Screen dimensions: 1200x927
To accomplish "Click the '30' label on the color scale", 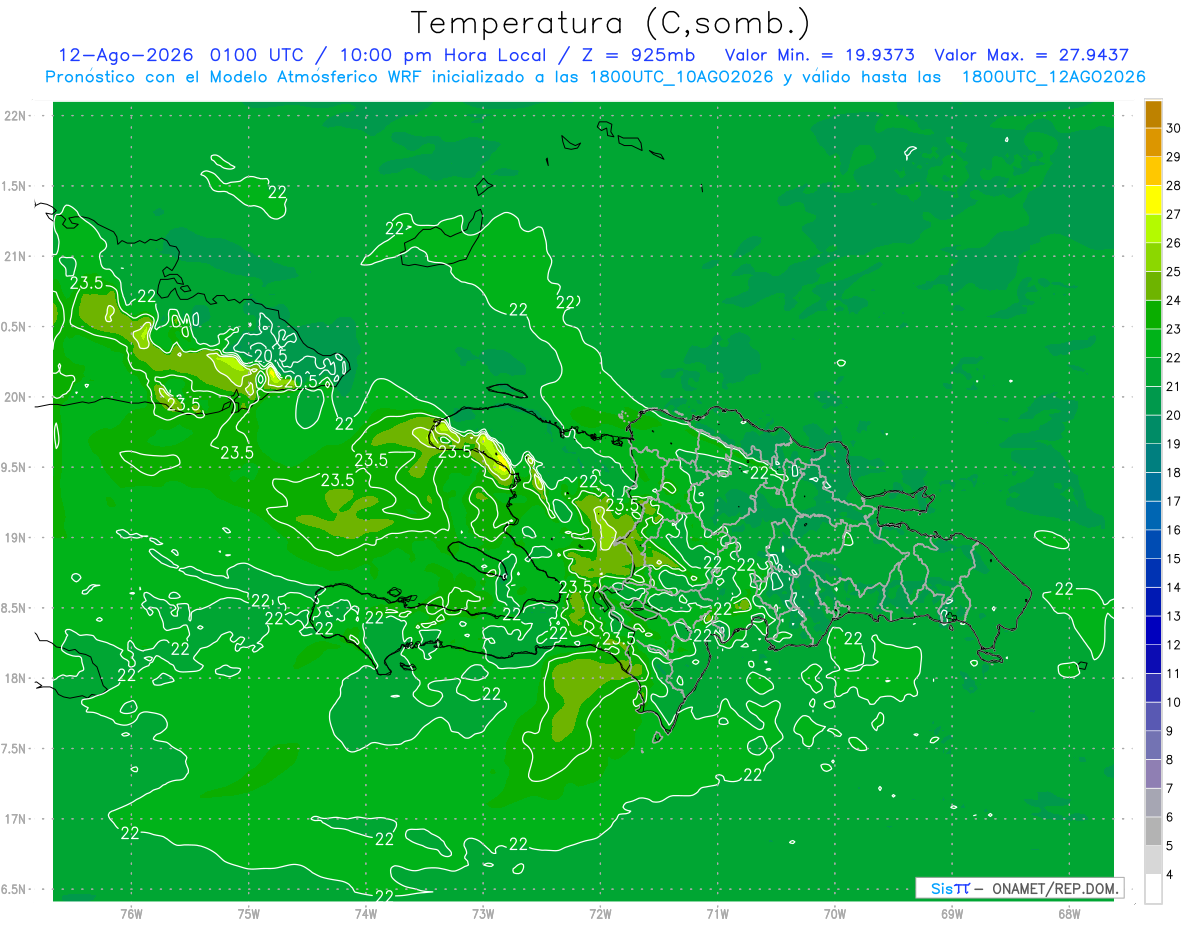I will [x=1174, y=129].
